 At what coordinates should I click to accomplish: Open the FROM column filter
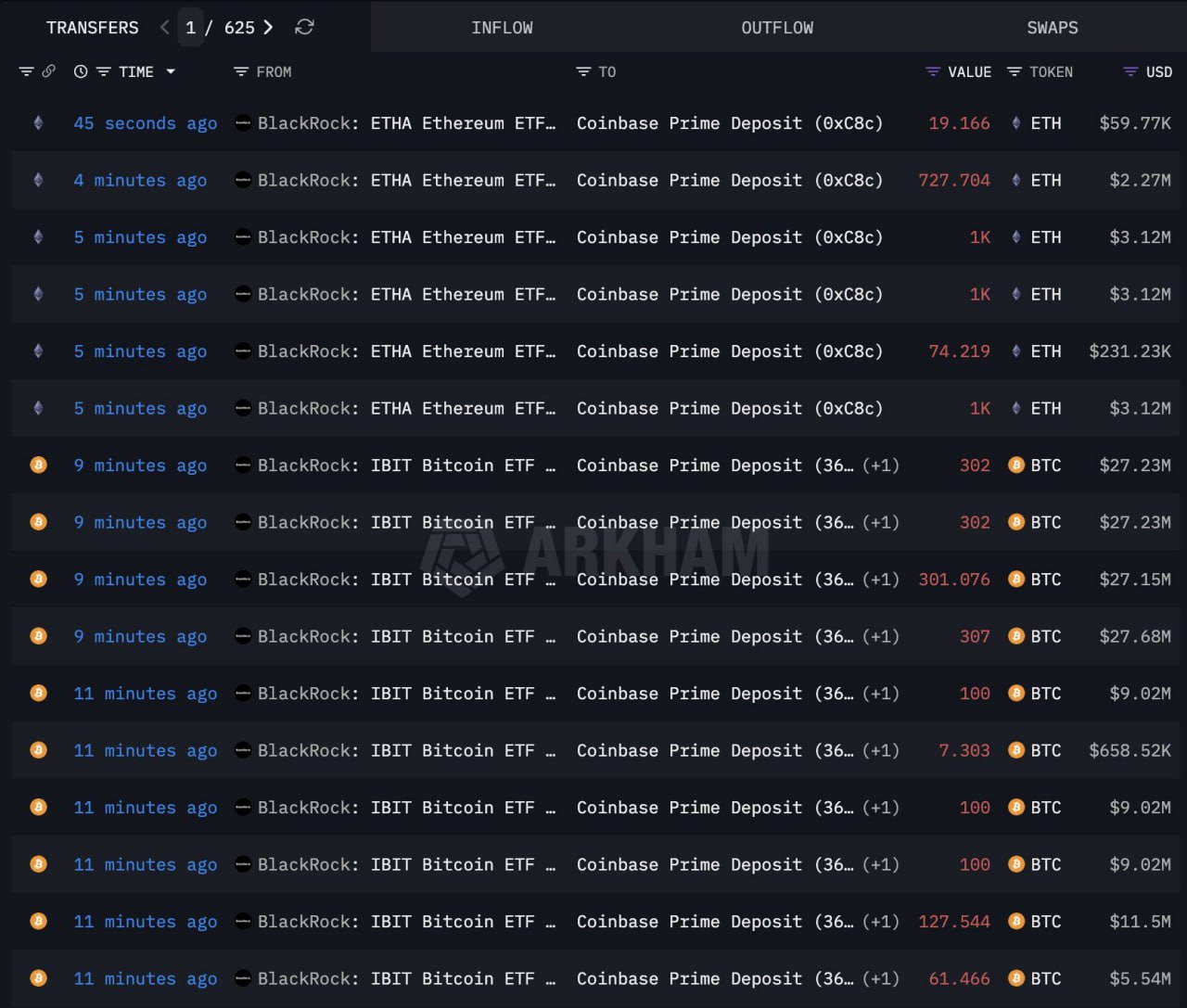241,71
